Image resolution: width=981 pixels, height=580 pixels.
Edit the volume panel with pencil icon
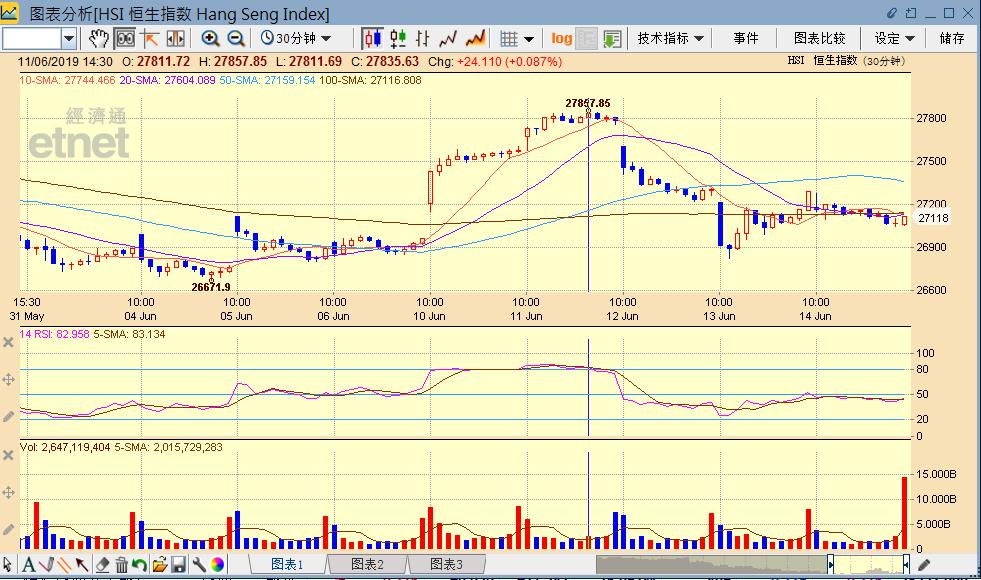8,529
